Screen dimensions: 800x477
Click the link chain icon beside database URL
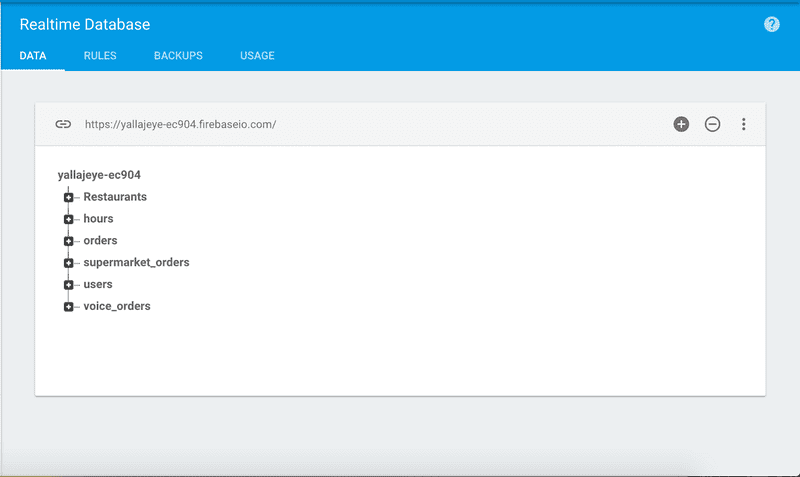coord(63,124)
